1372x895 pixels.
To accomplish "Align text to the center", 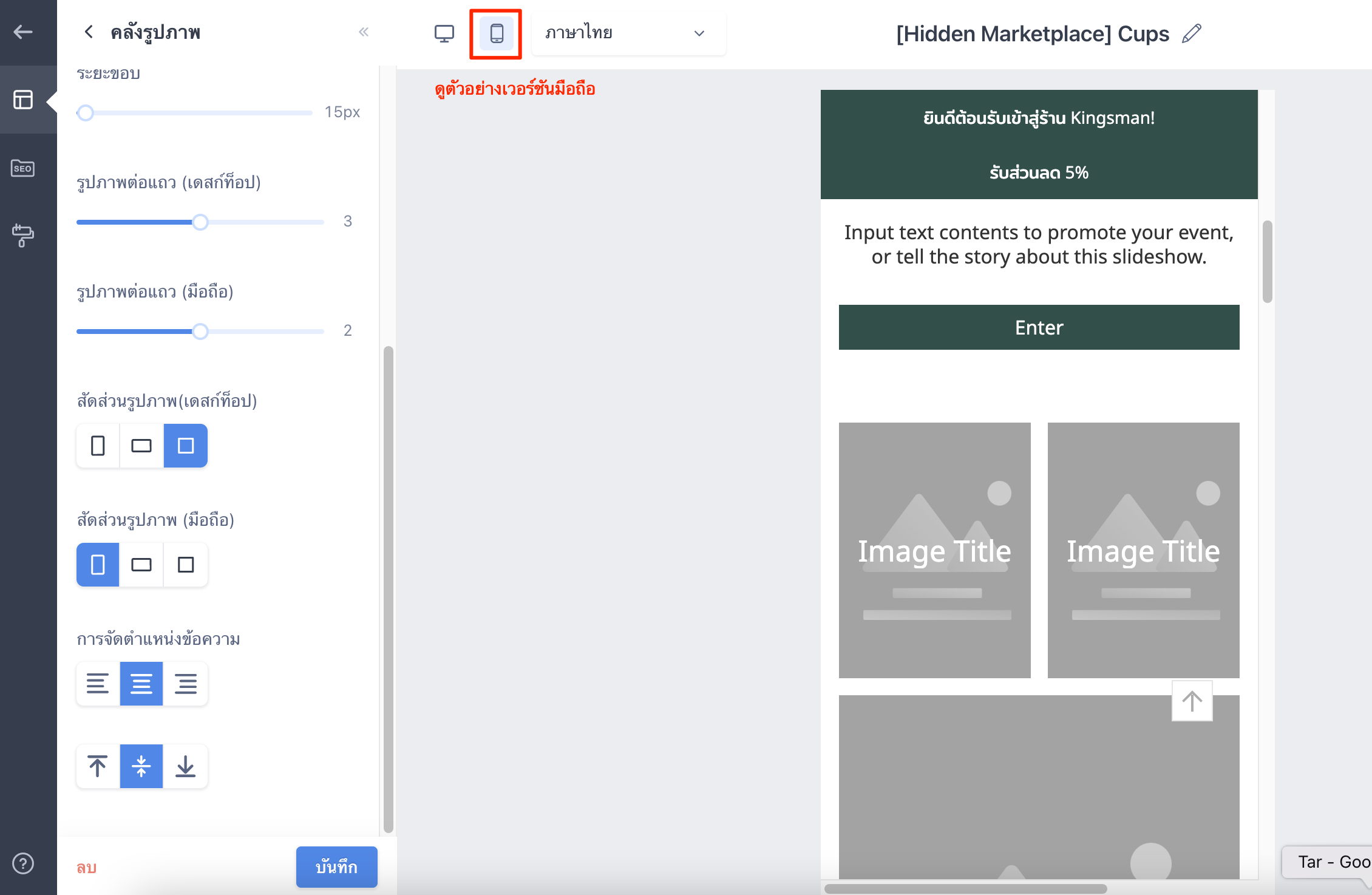I will 141,684.
